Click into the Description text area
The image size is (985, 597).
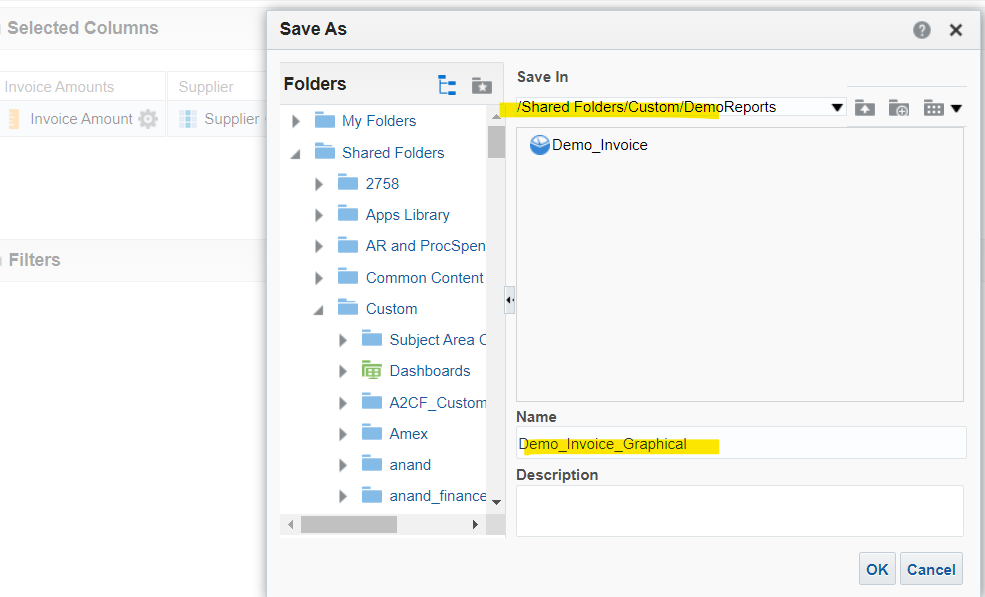point(739,510)
